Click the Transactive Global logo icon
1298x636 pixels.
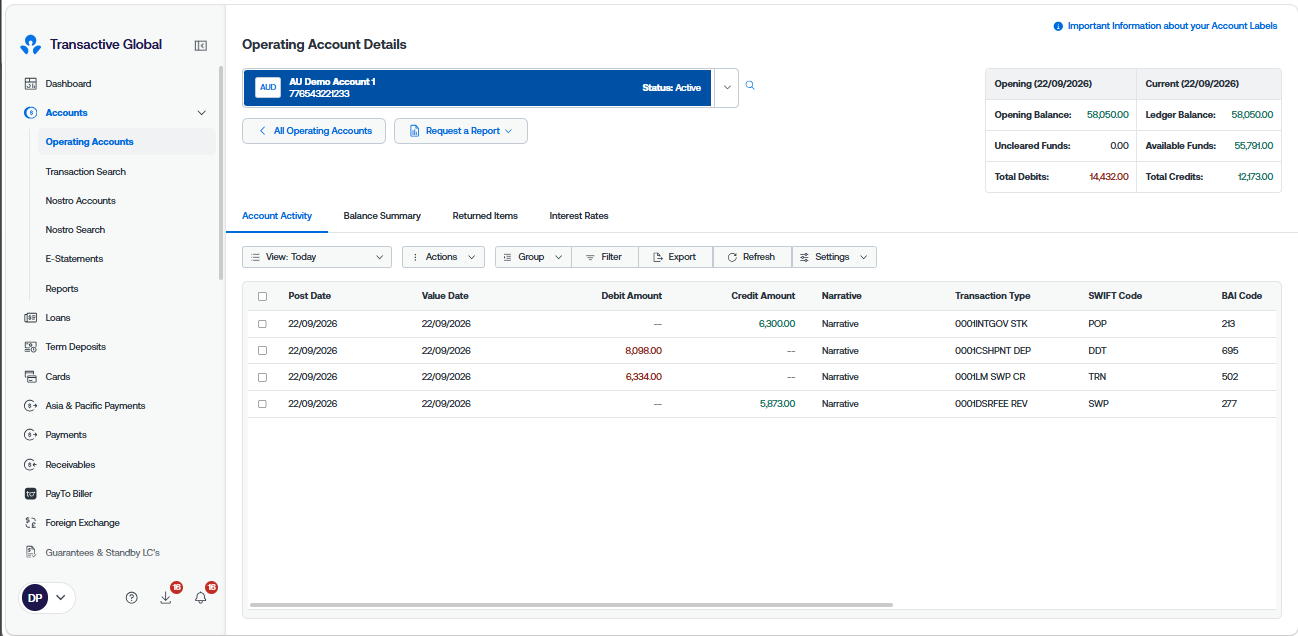pyautogui.click(x=31, y=45)
